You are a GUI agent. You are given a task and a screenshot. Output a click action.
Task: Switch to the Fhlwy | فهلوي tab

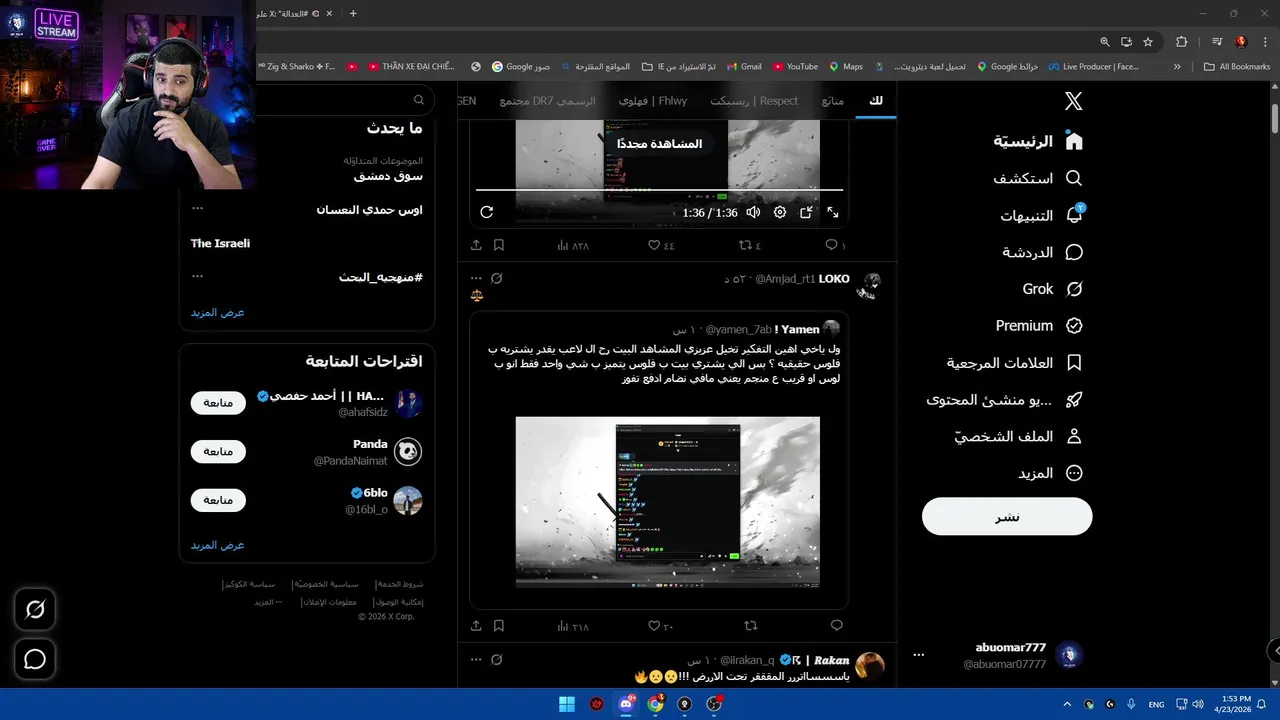[x=653, y=101]
